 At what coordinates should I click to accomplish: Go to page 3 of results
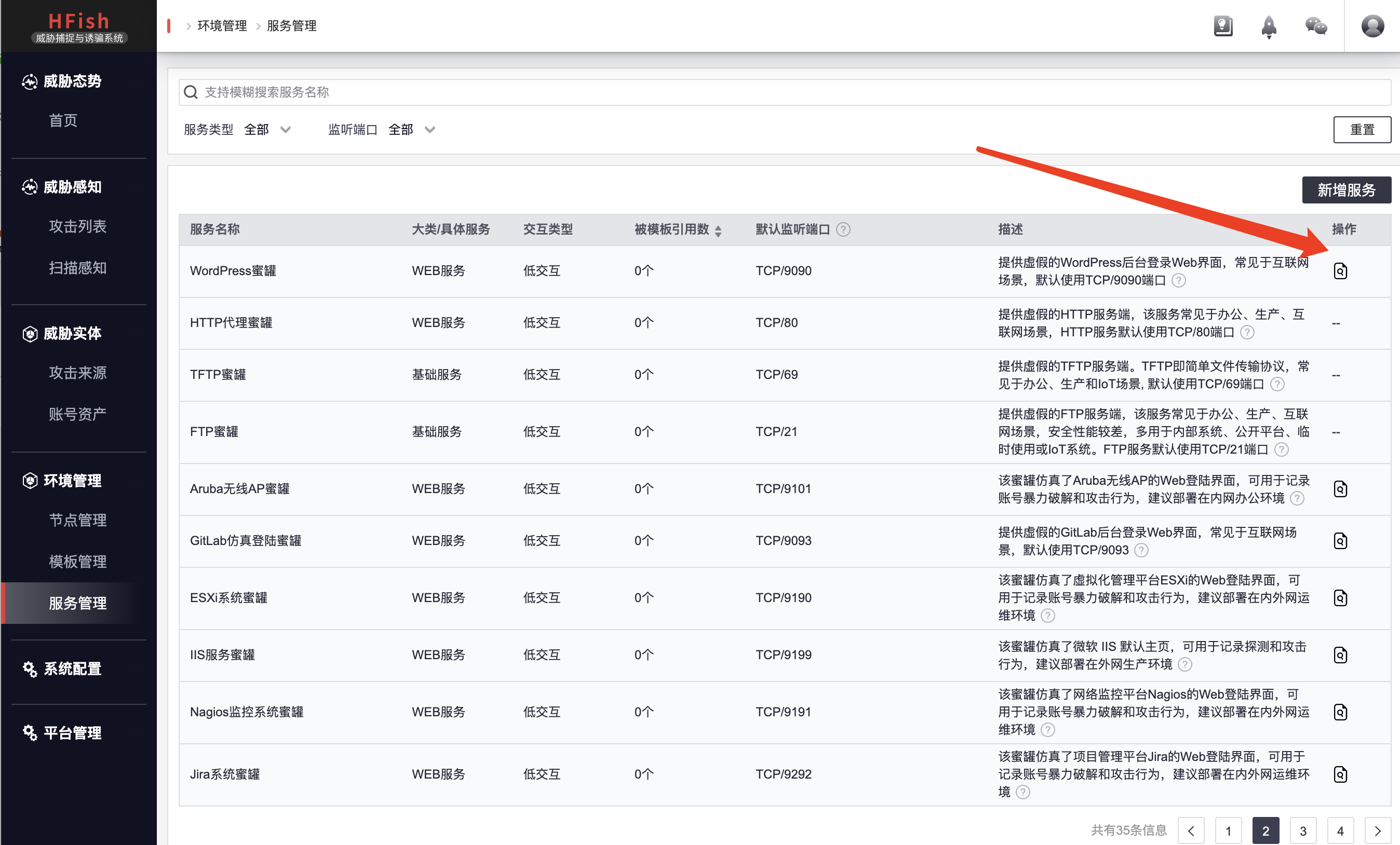pos(1303,831)
